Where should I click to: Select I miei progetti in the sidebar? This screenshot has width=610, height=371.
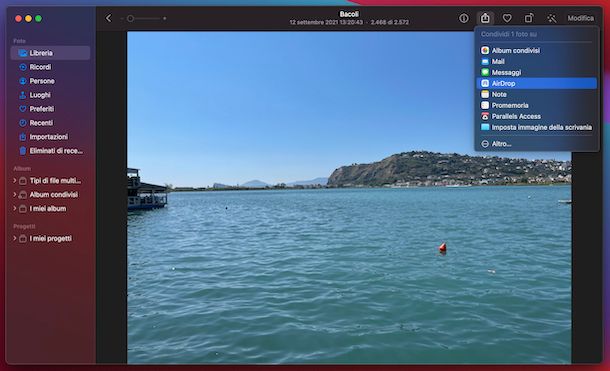click(x=50, y=238)
